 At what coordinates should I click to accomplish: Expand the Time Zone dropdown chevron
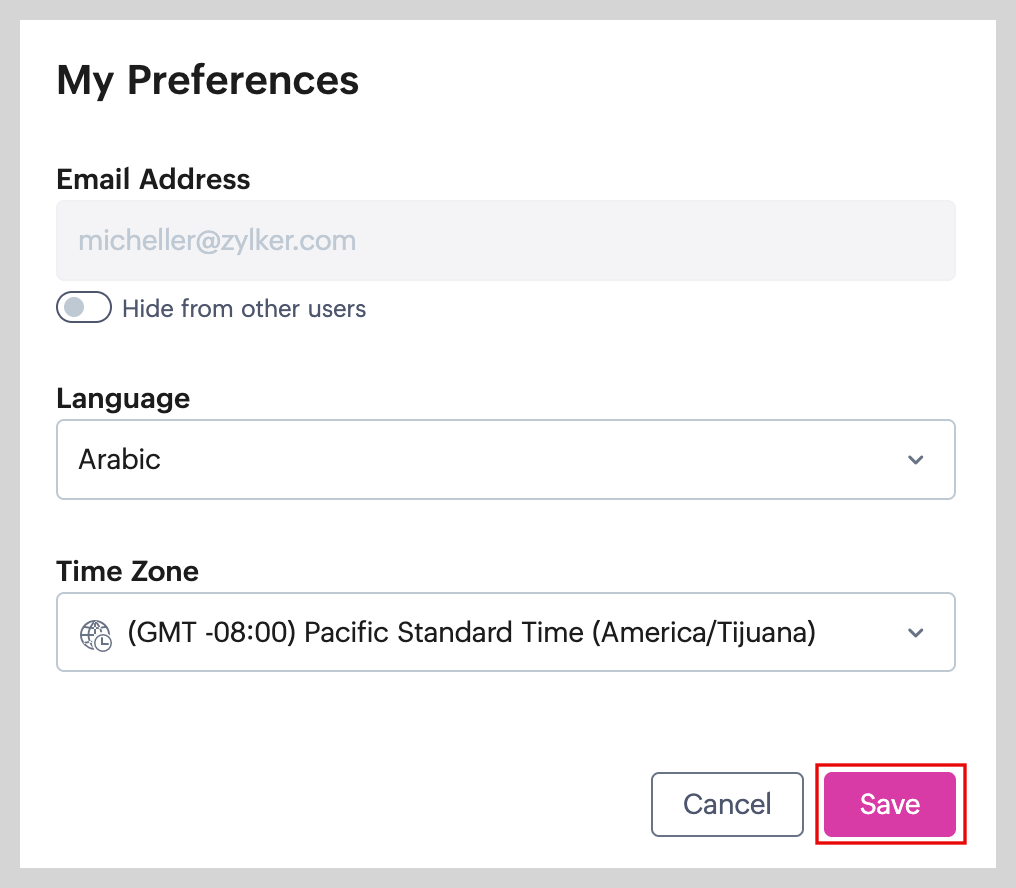point(915,633)
